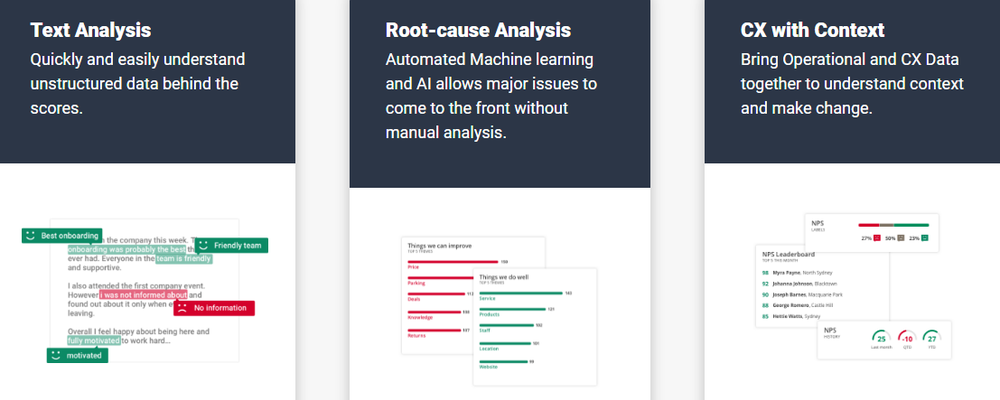
Task: Click the NPS labels red-grey-green distribution bar
Action: [893, 225]
